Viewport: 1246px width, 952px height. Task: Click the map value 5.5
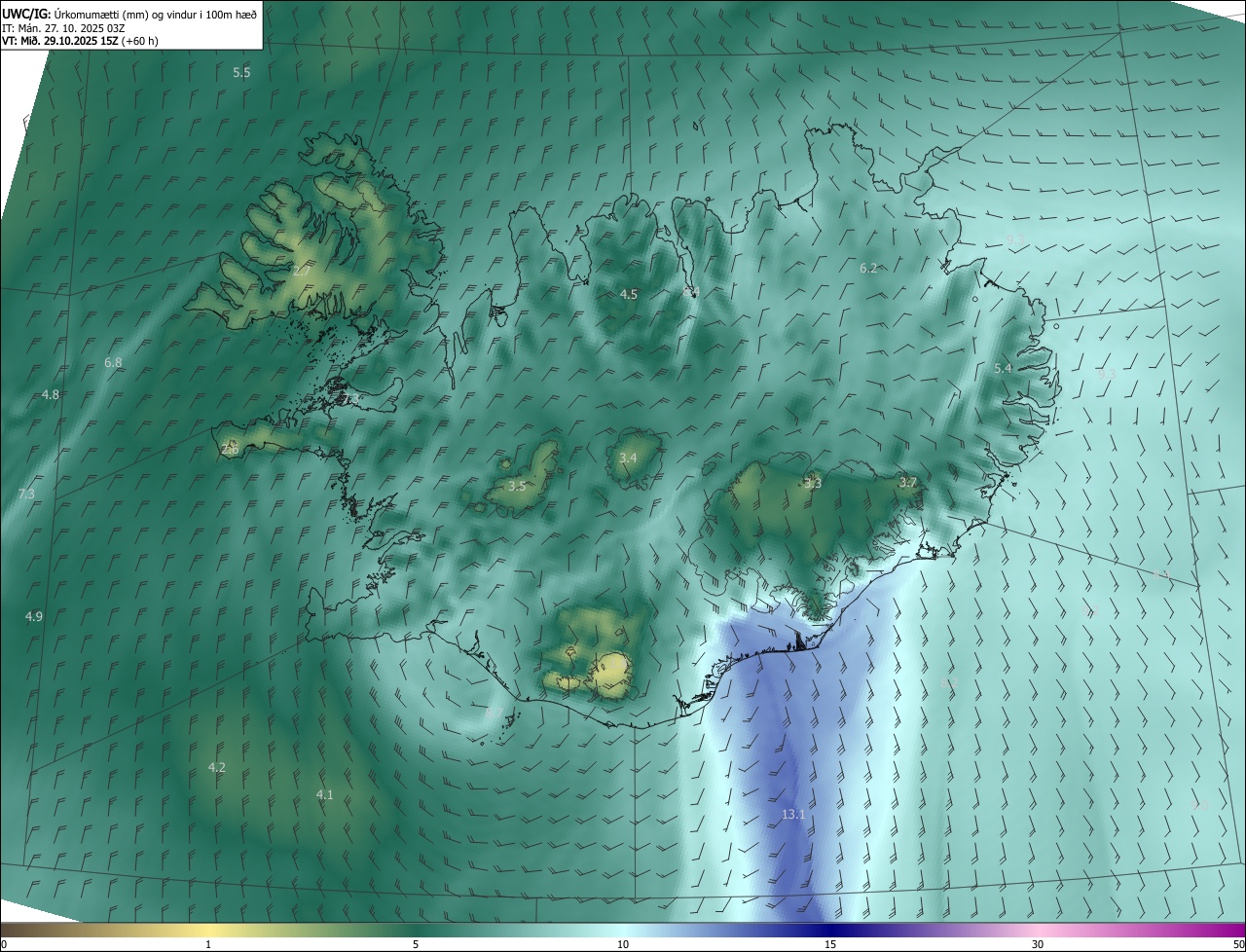(x=241, y=73)
